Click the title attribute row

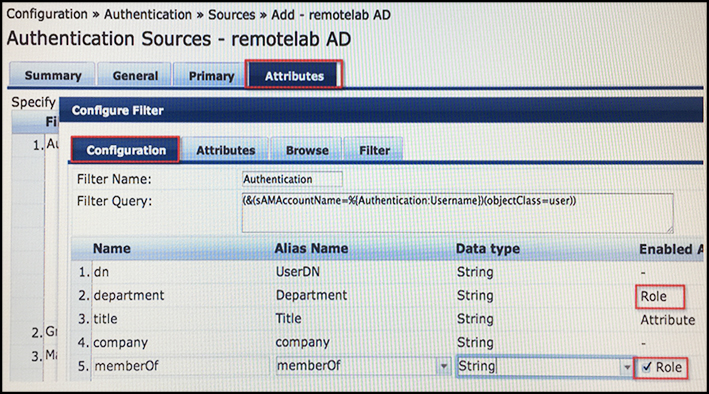click(387, 319)
